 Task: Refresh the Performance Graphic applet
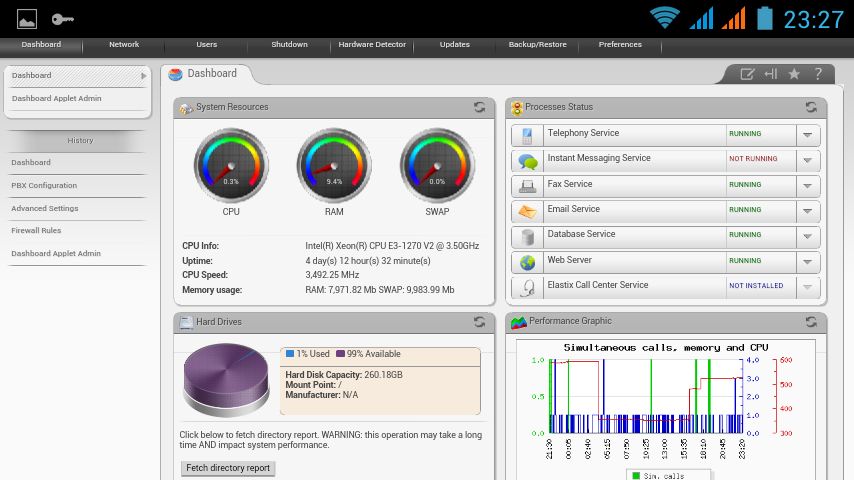(811, 322)
